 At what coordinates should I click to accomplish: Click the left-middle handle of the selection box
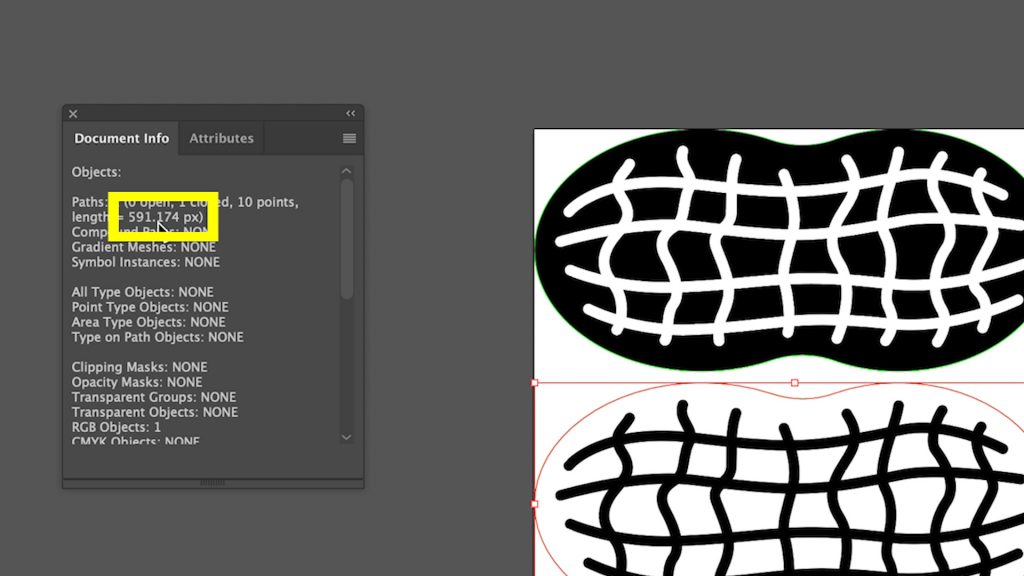click(535, 504)
